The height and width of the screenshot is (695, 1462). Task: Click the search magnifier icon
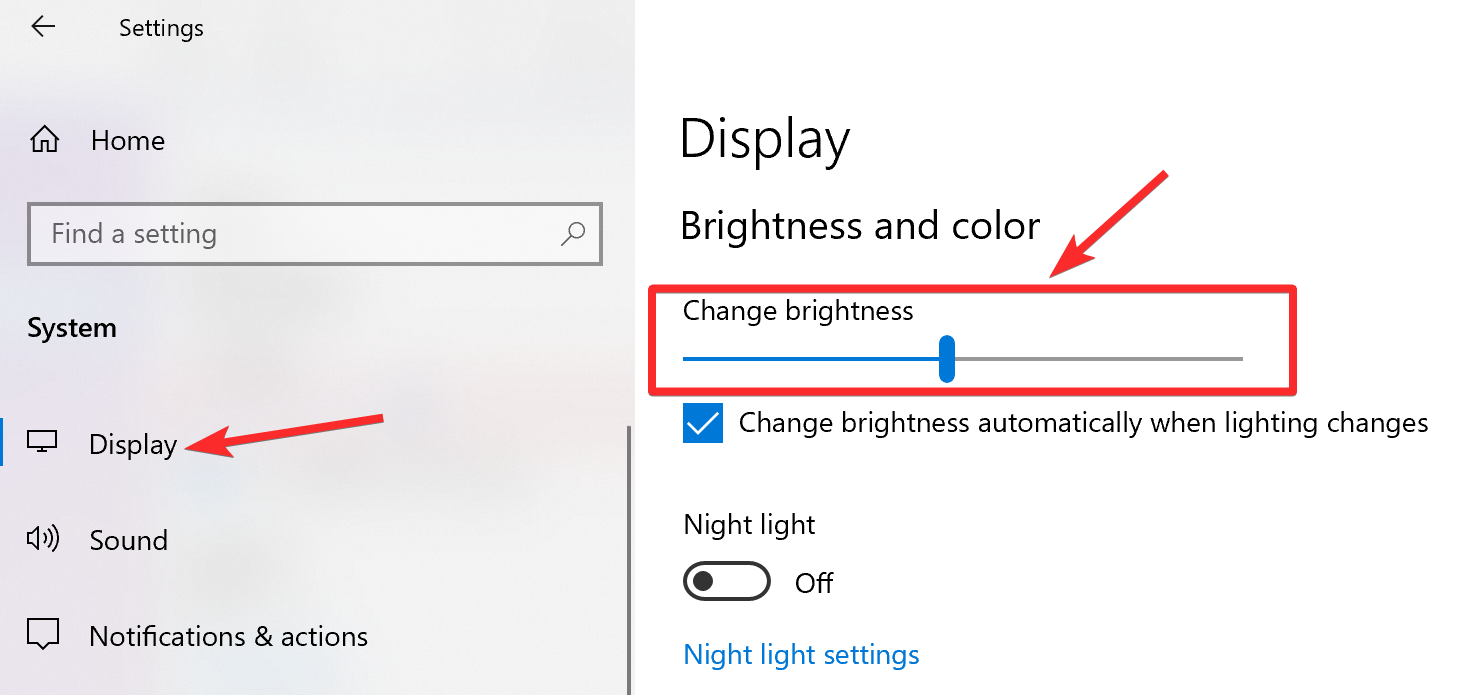(x=572, y=234)
